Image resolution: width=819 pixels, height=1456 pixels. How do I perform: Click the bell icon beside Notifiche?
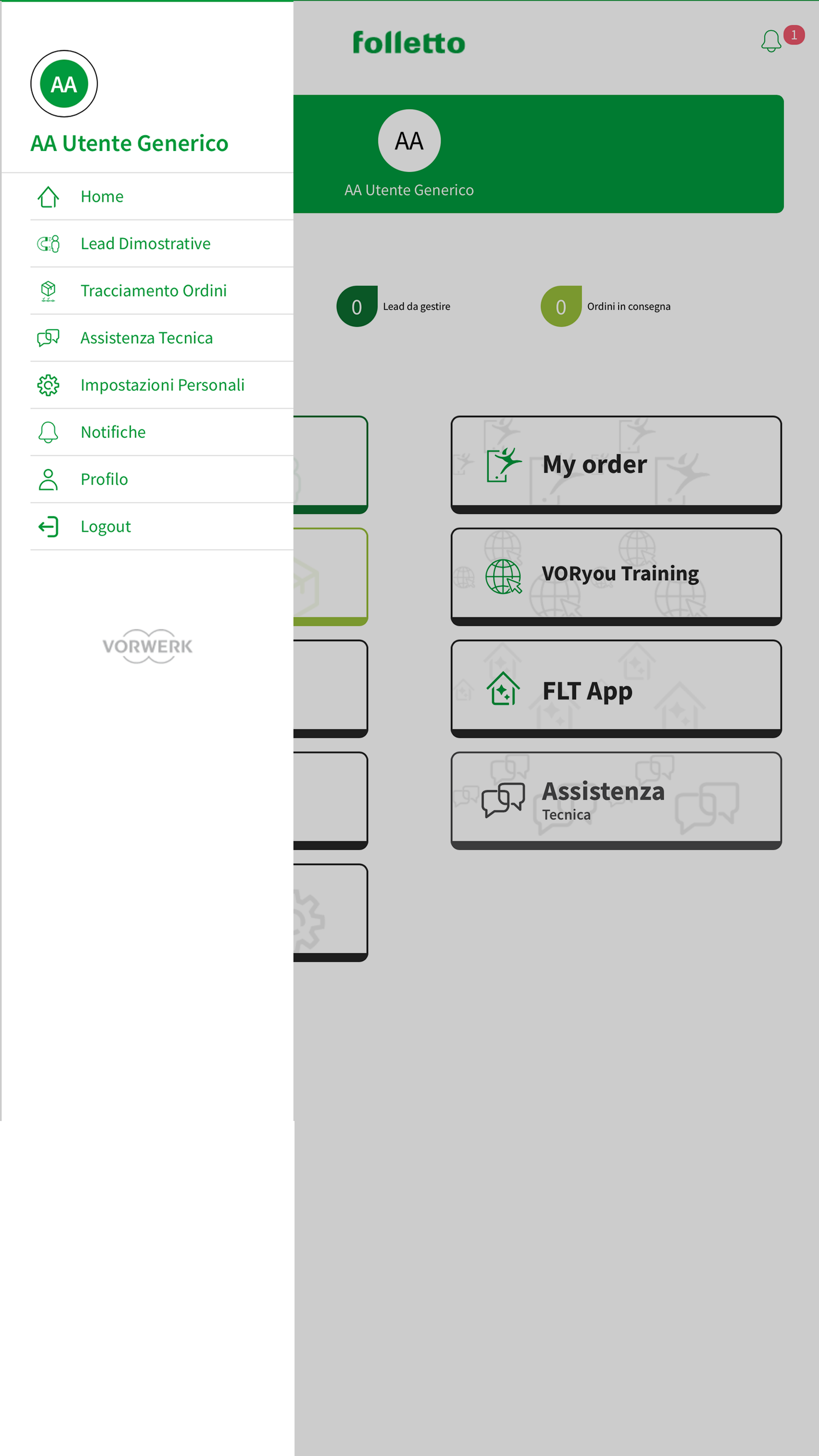point(48,432)
